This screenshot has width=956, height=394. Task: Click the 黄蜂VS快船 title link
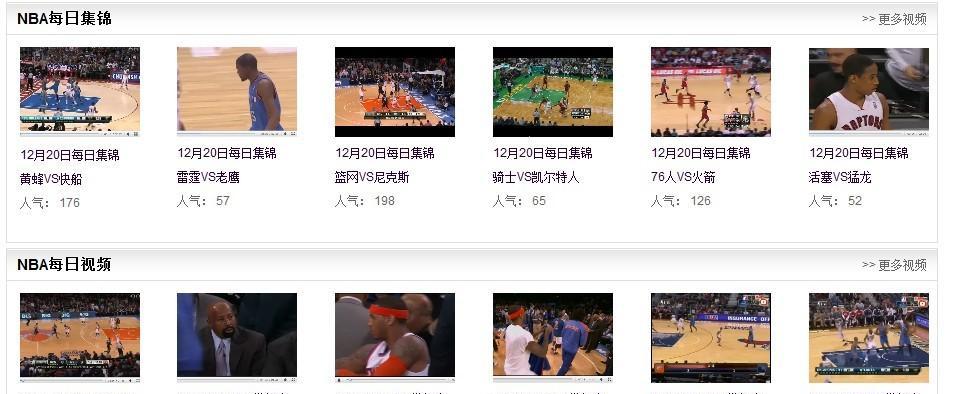click(x=51, y=179)
